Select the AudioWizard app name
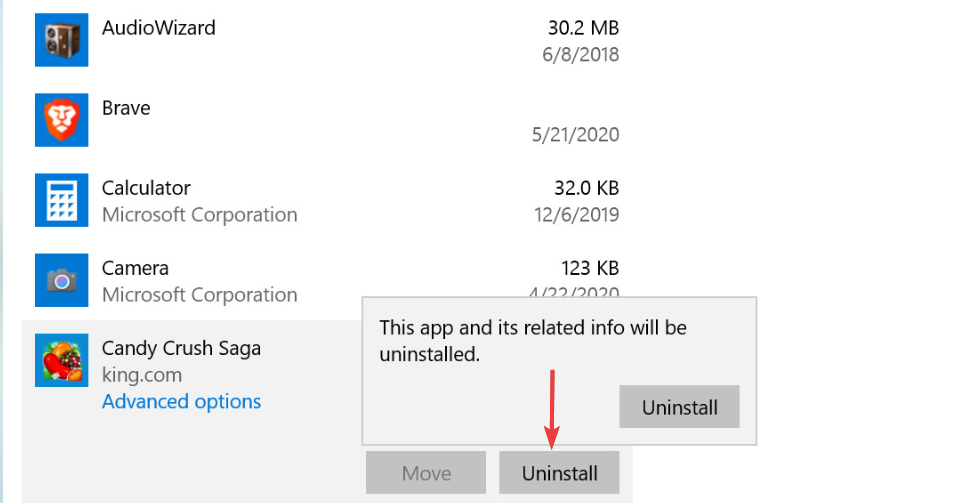This screenshot has width=979, height=503. (159, 27)
